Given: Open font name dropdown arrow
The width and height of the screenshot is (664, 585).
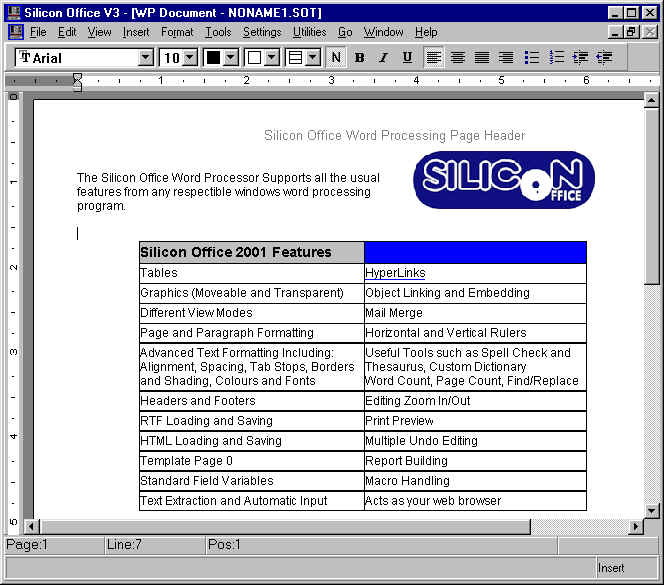Looking at the screenshot, I should tap(145, 57).
